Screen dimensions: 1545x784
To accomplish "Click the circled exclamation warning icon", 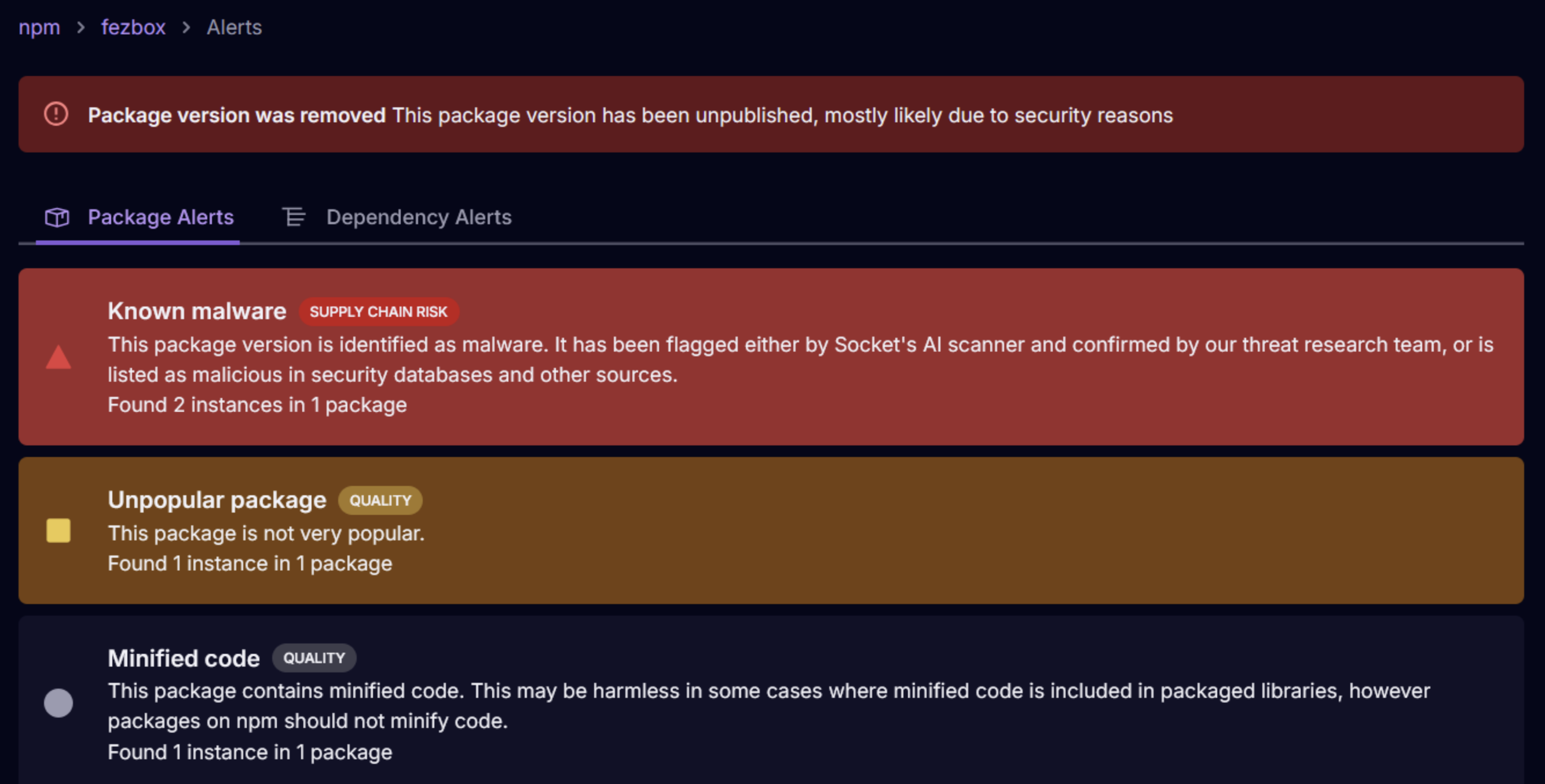I will point(56,114).
